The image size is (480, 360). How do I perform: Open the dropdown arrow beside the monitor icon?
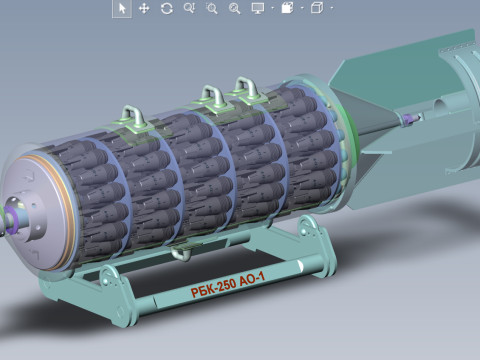(273, 8)
